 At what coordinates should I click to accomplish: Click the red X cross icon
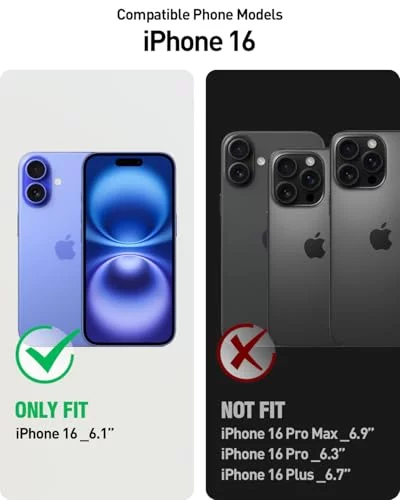point(246,353)
